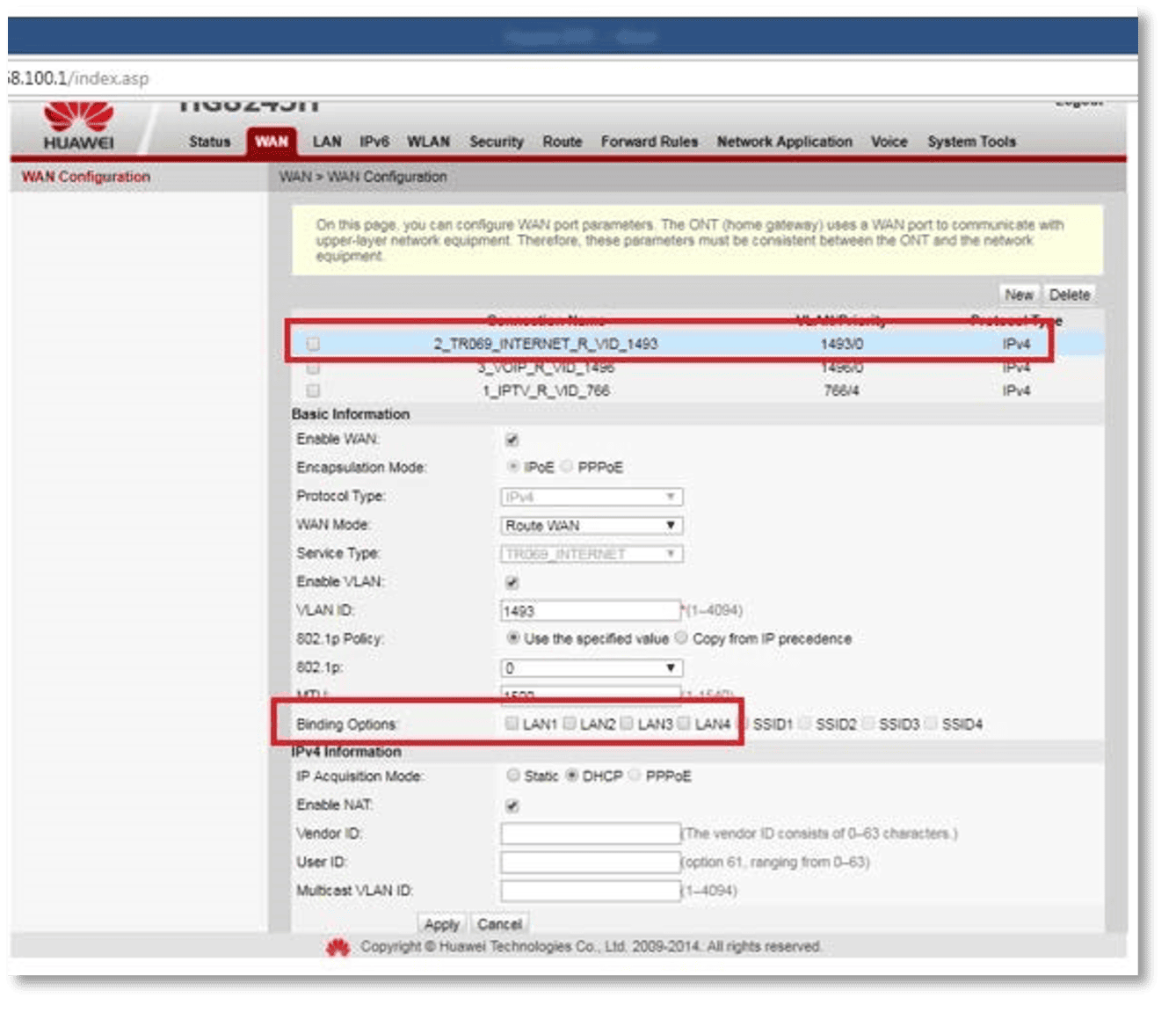Select Copy from IP precedence option
The width and height of the screenshot is (1176, 1027).
681,638
